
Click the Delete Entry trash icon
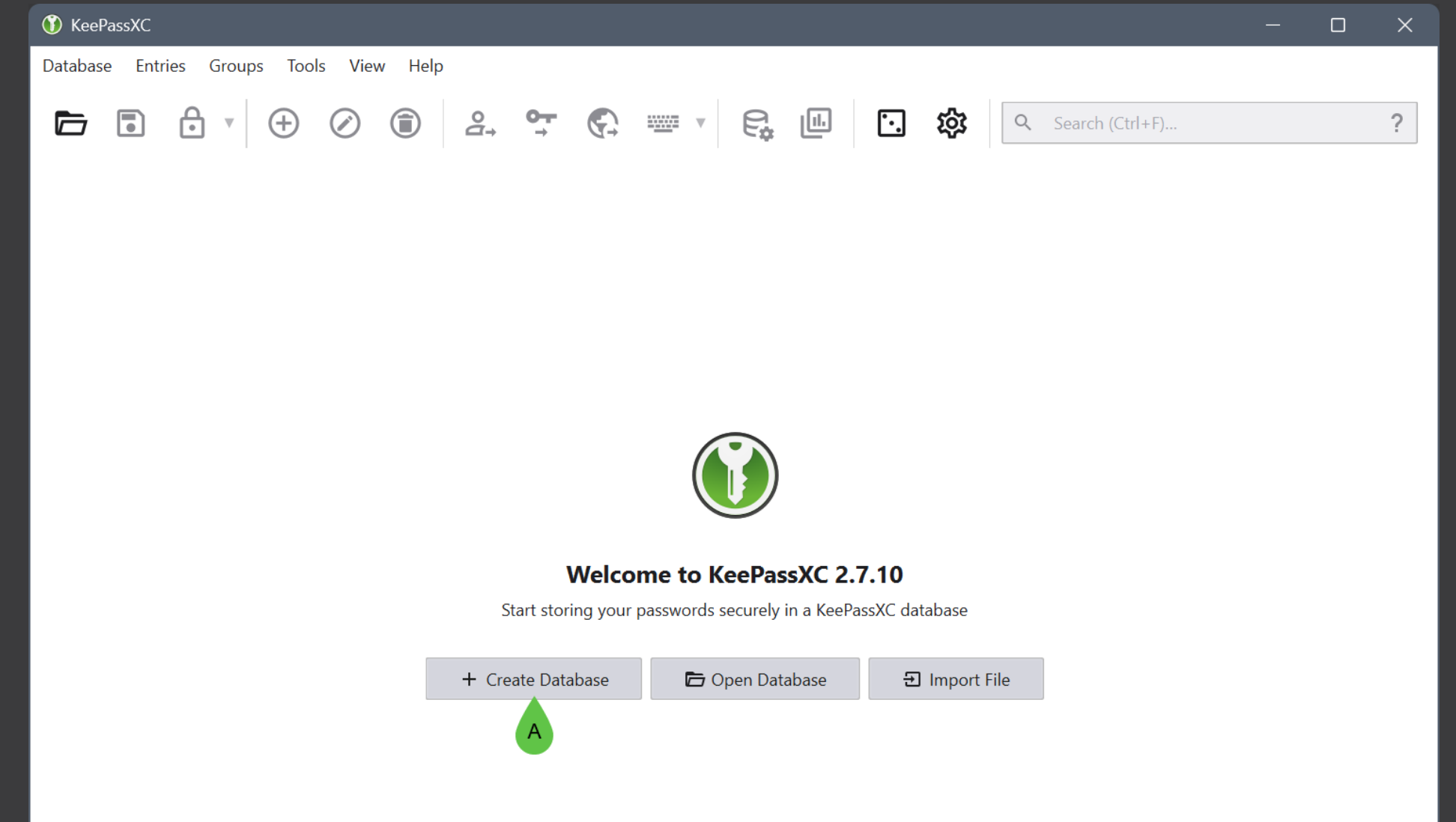405,123
